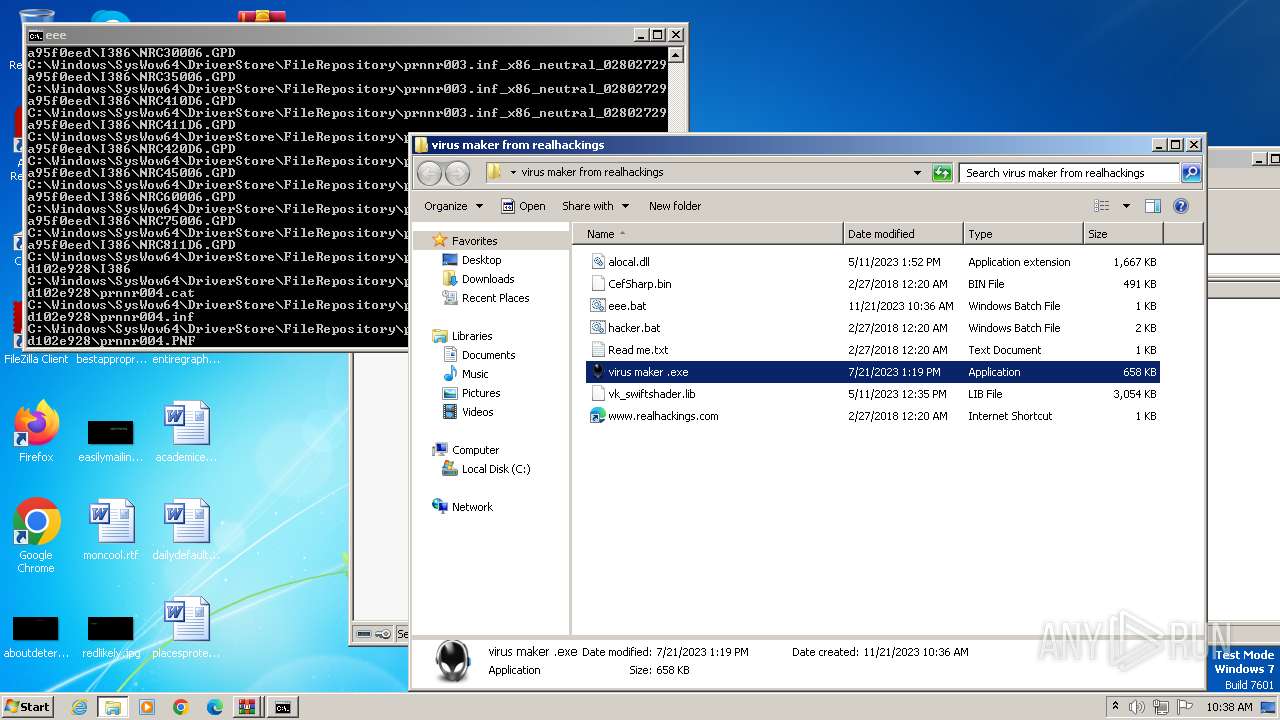Sort by Date modified column header
This screenshot has width=1280, height=720.
[904, 234]
